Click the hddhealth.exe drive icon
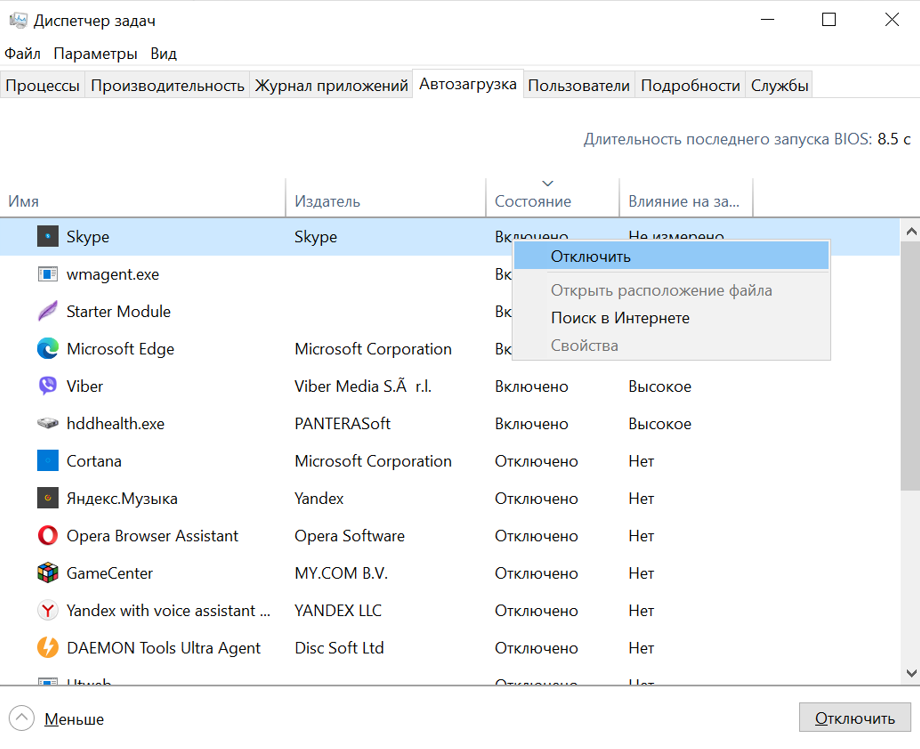Image resolution: width=920 pixels, height=749 pixels. [x=48, y=423]
